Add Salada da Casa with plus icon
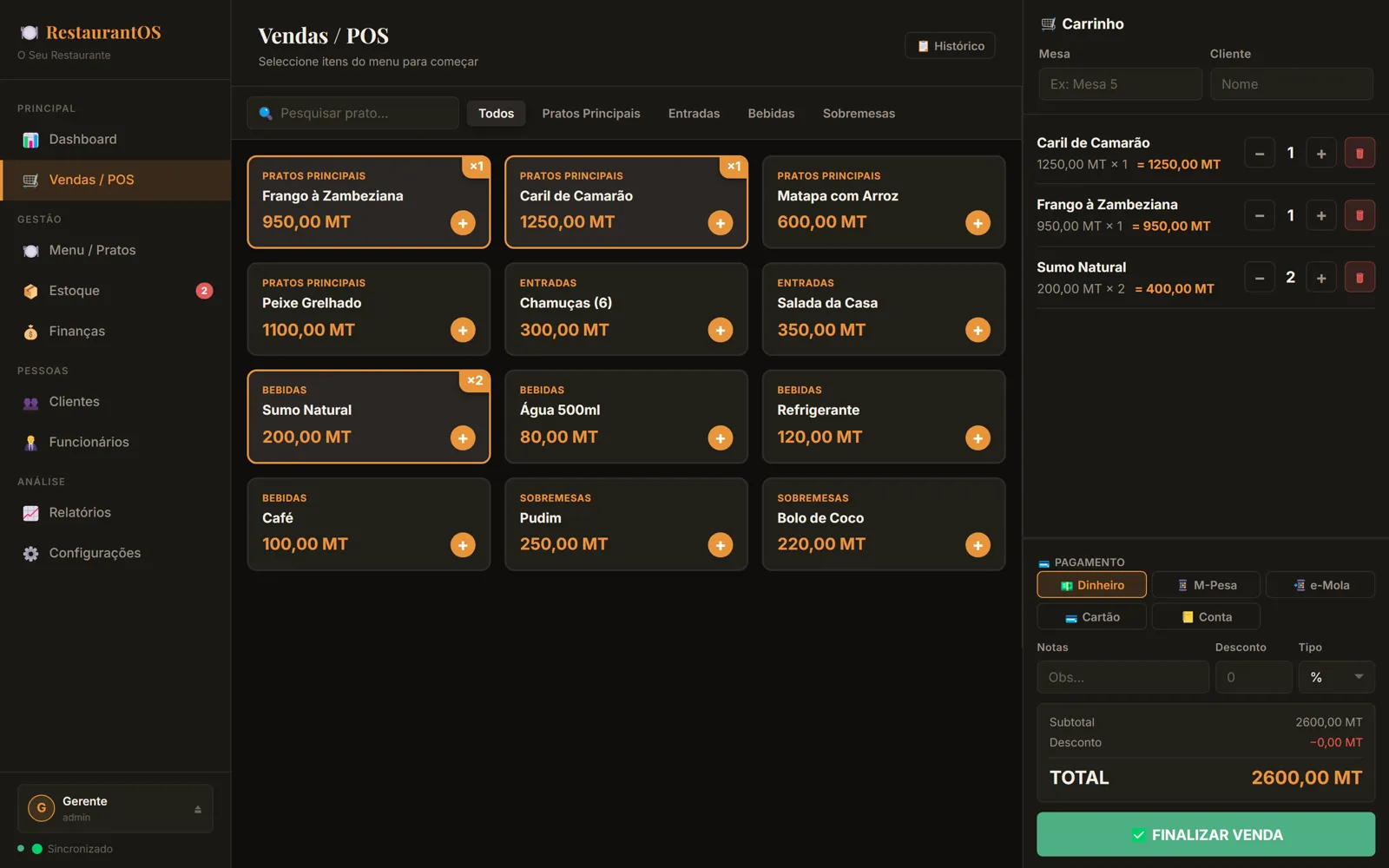Viewport: 1389px width, 868px height. point(978,330)
